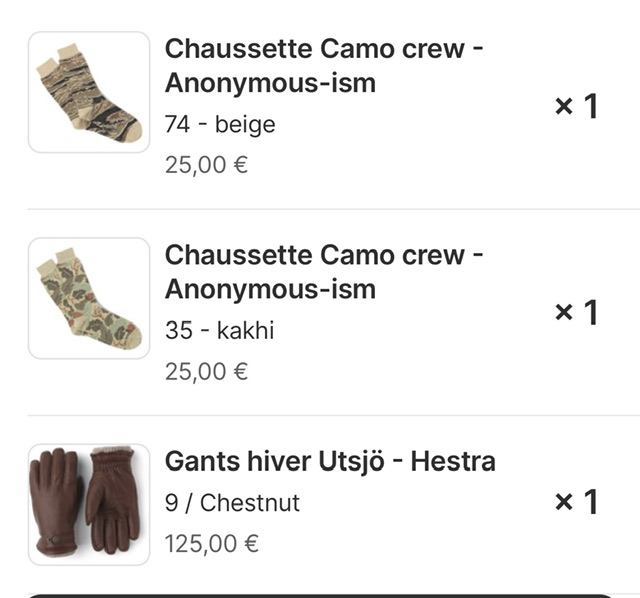Open the kakhi camo socks thumbnail
The image size is (640, 598).
pos(88,298)
